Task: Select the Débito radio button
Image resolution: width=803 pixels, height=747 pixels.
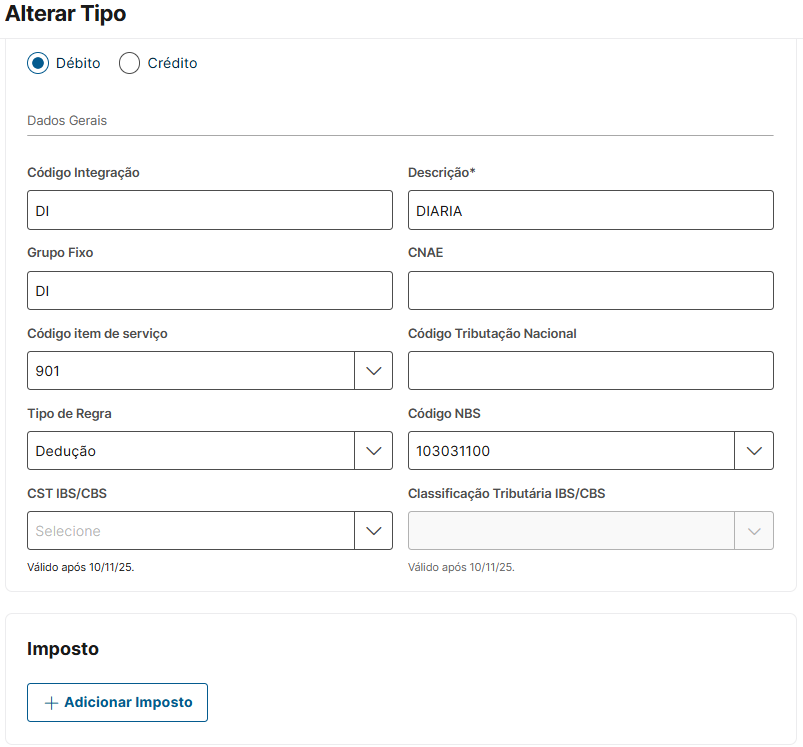Action: point(38,63)
